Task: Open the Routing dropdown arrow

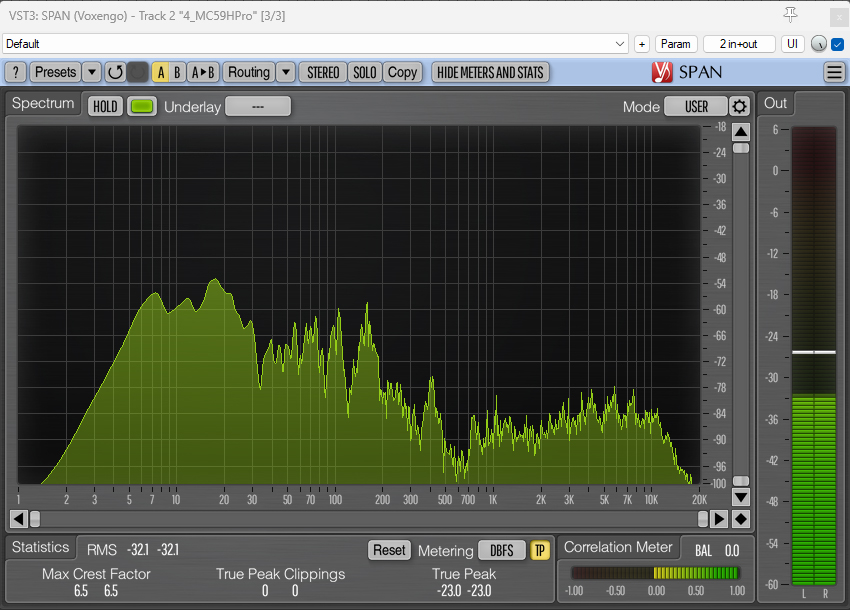Action: [x=285, y=72]
